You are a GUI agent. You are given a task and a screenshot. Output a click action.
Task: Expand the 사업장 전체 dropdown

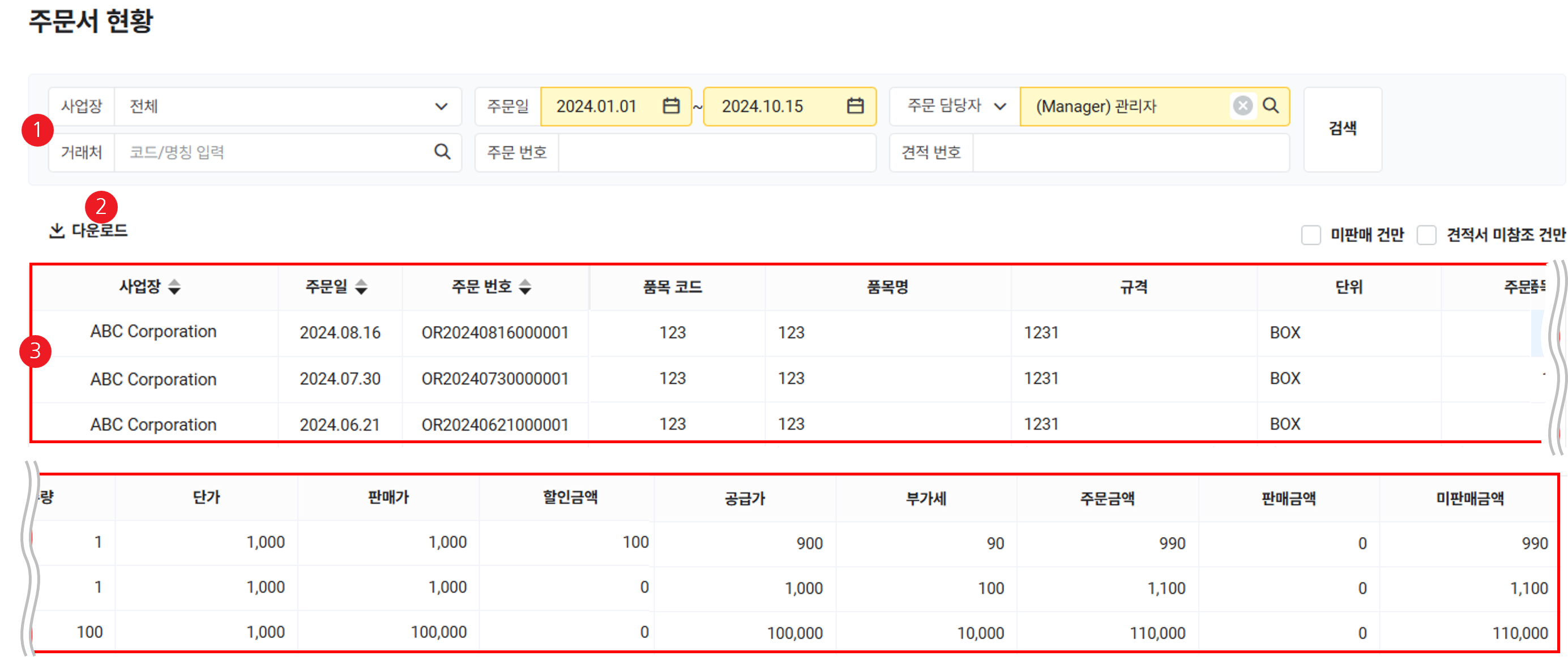(441, 106)
